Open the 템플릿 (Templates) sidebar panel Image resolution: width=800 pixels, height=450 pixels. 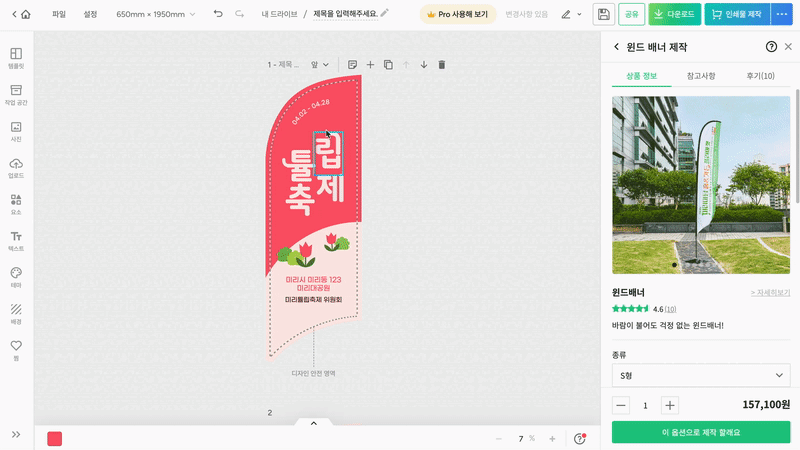(x=16, y=57)
